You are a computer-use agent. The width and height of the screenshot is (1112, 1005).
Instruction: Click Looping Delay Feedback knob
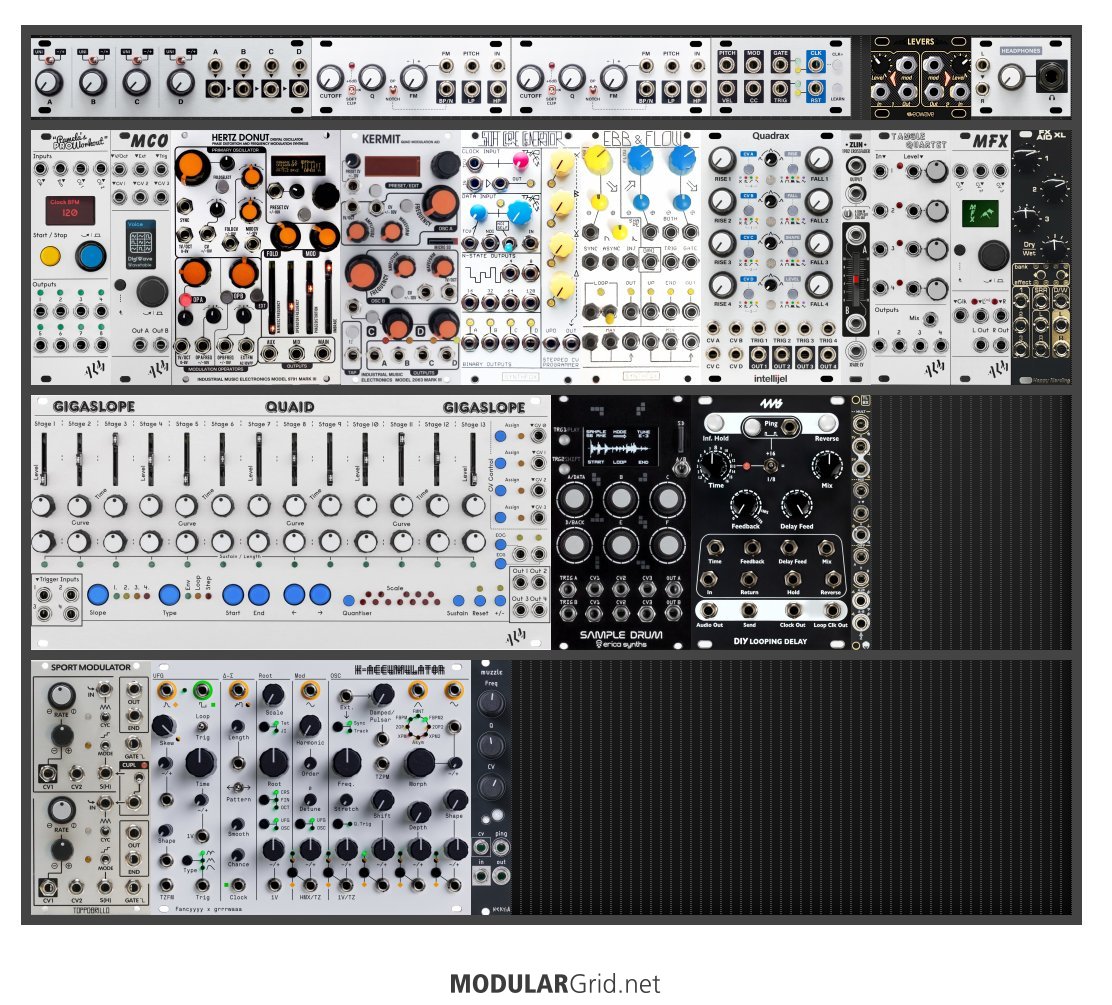[x=745, y=505]
